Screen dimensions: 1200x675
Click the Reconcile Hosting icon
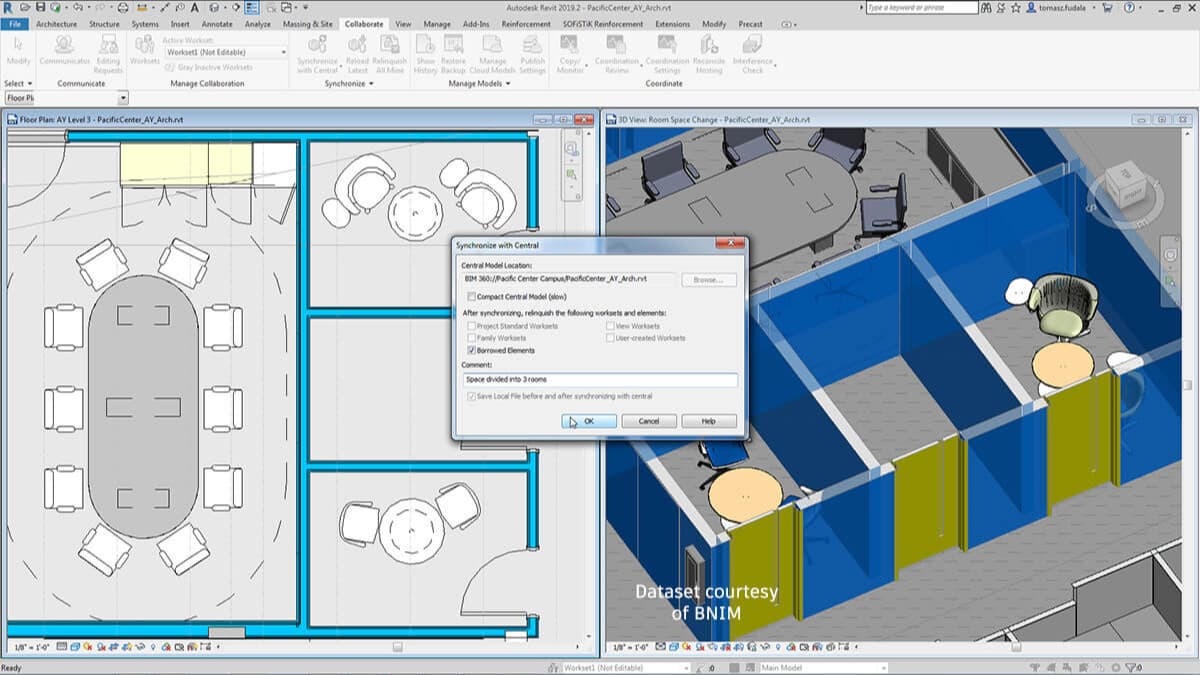tap(709, 45)
